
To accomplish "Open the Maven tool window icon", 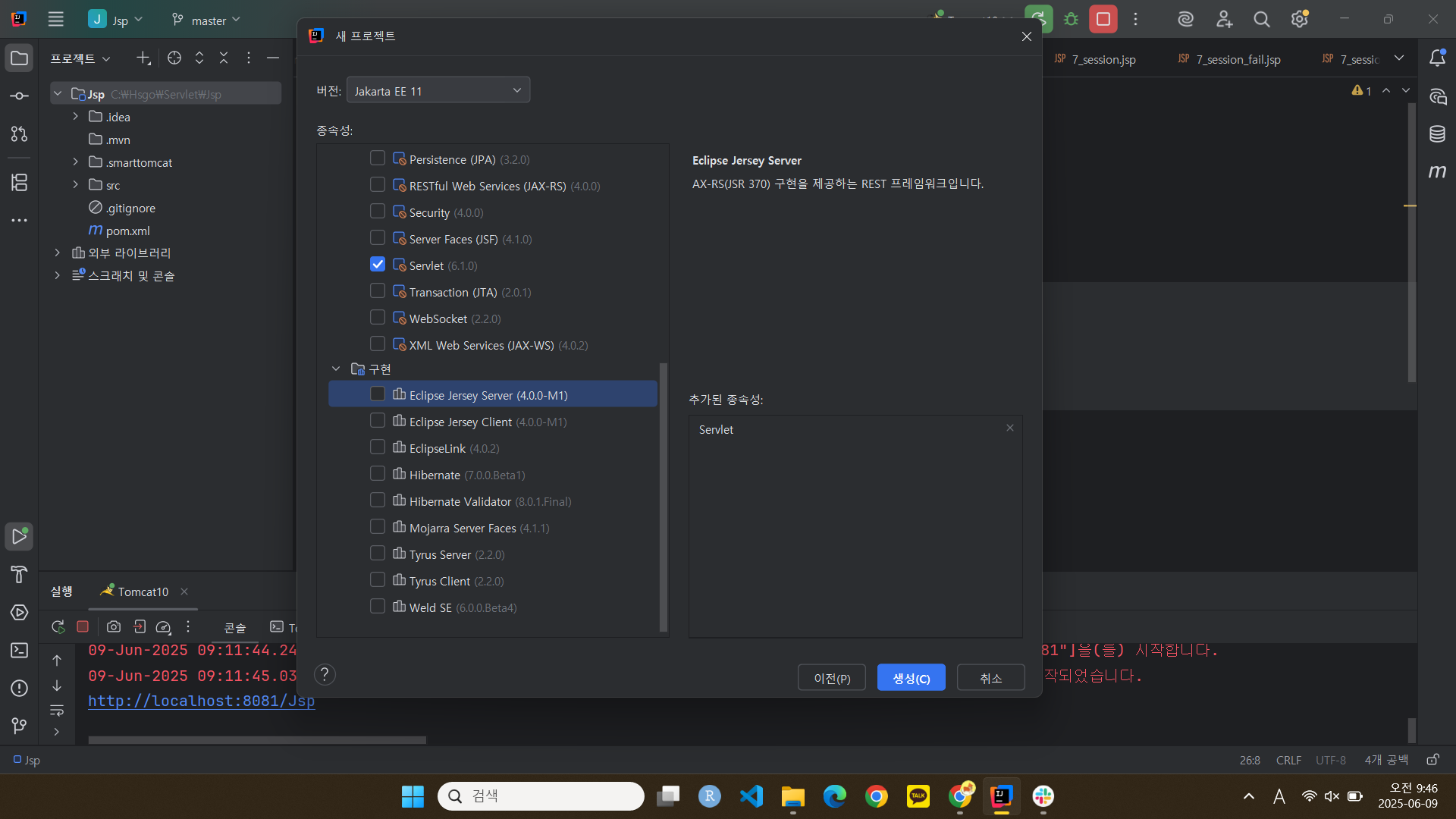I will pos(1437,172).
